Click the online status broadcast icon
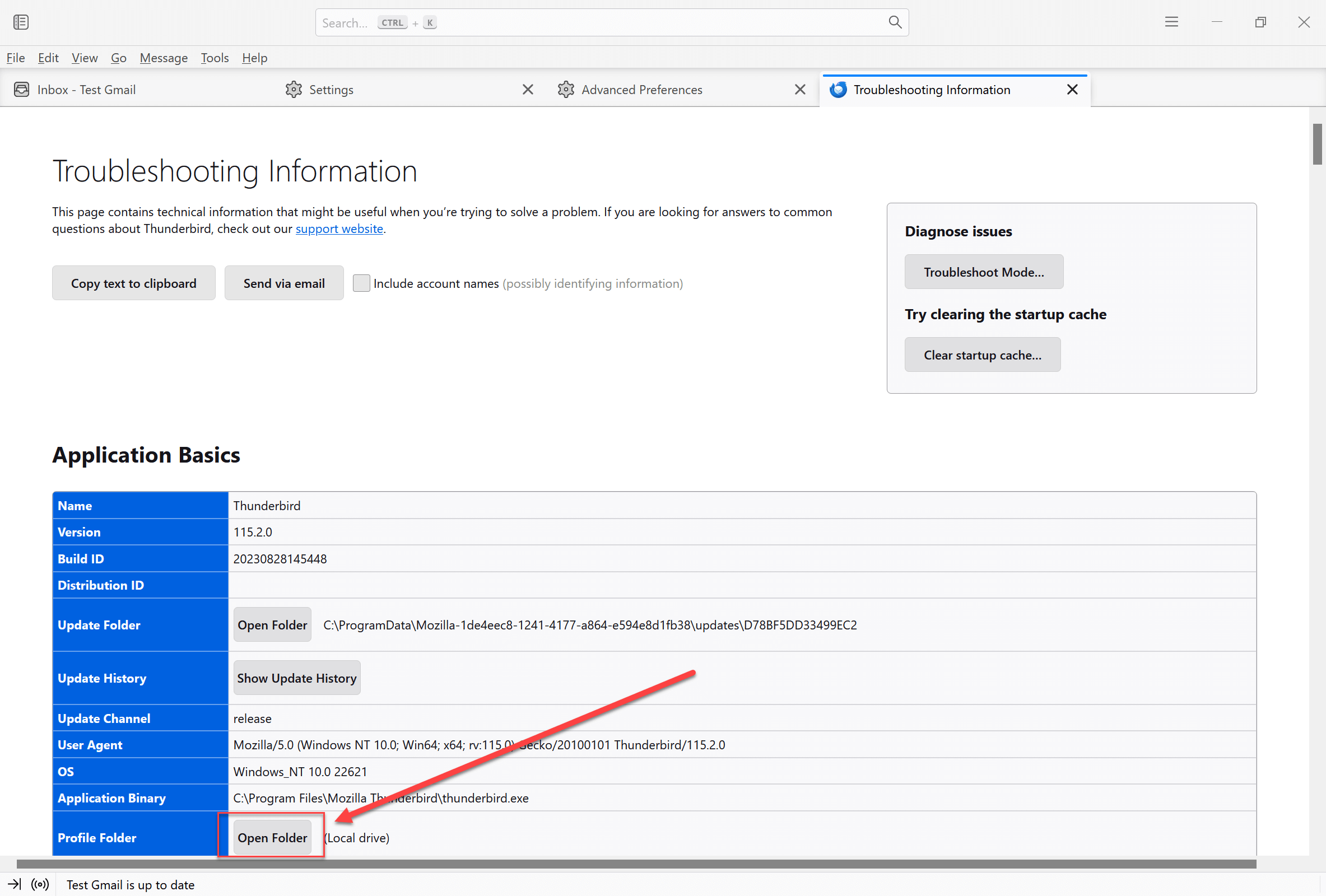Image resolution: width=1326 pixels, height=896 pixels. click(x=40, y=884)
